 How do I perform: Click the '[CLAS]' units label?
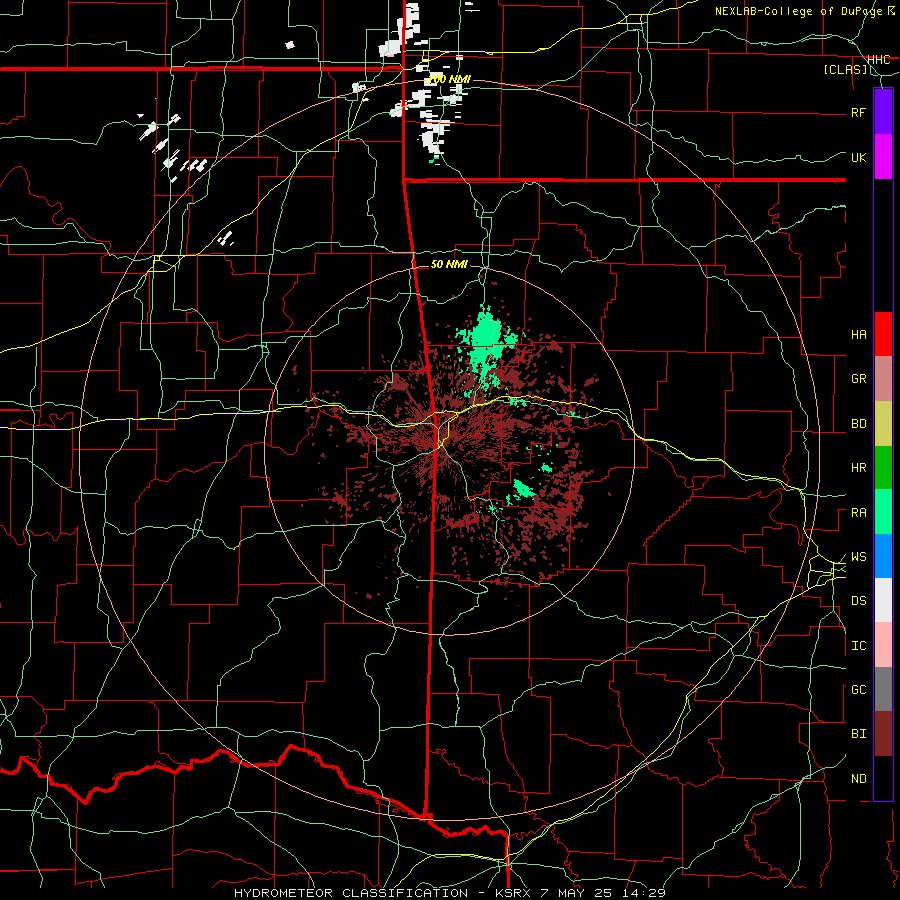845,69
